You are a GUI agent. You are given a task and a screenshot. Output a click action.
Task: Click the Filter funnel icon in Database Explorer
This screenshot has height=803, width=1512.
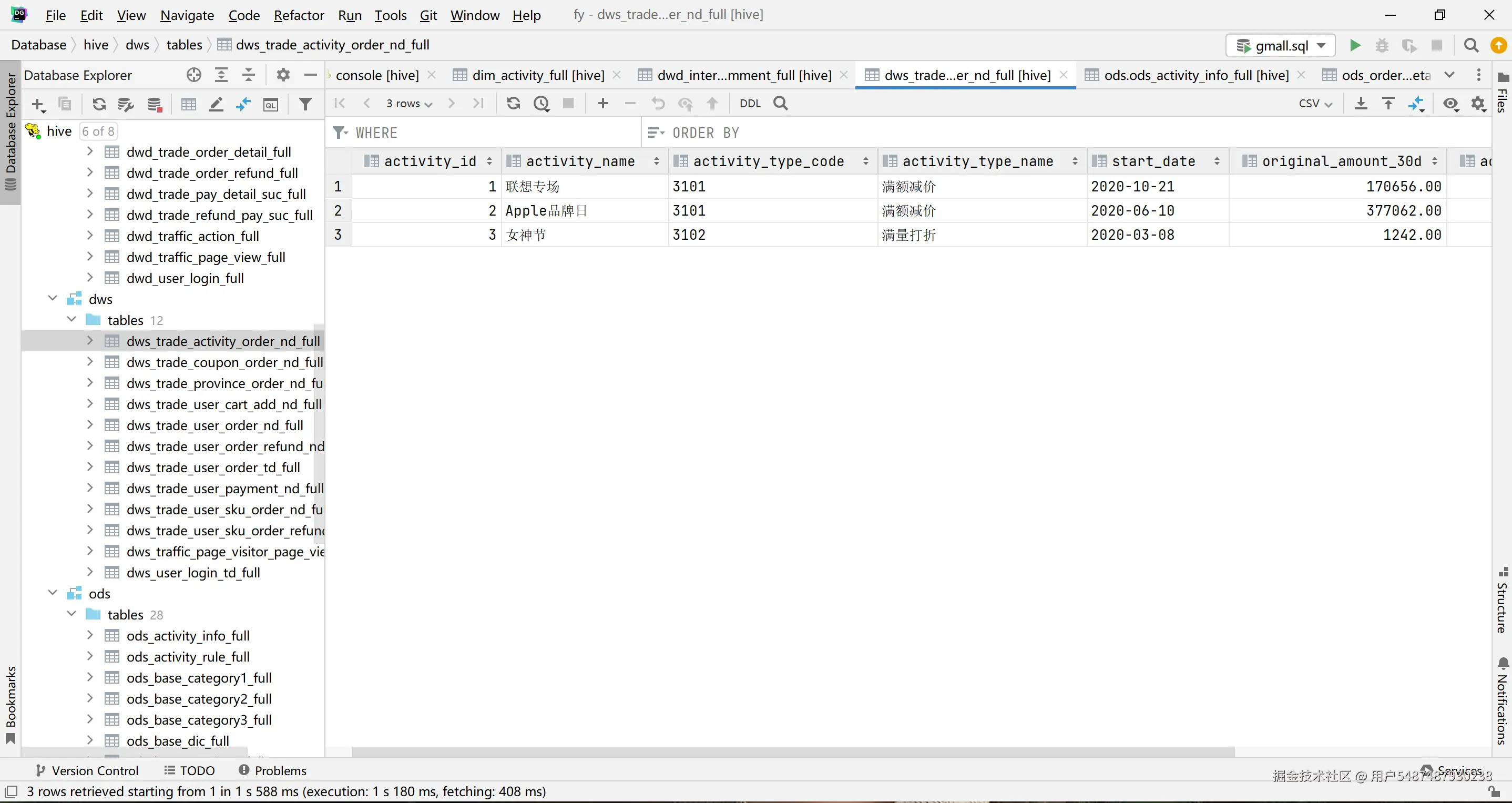point(305,105)
